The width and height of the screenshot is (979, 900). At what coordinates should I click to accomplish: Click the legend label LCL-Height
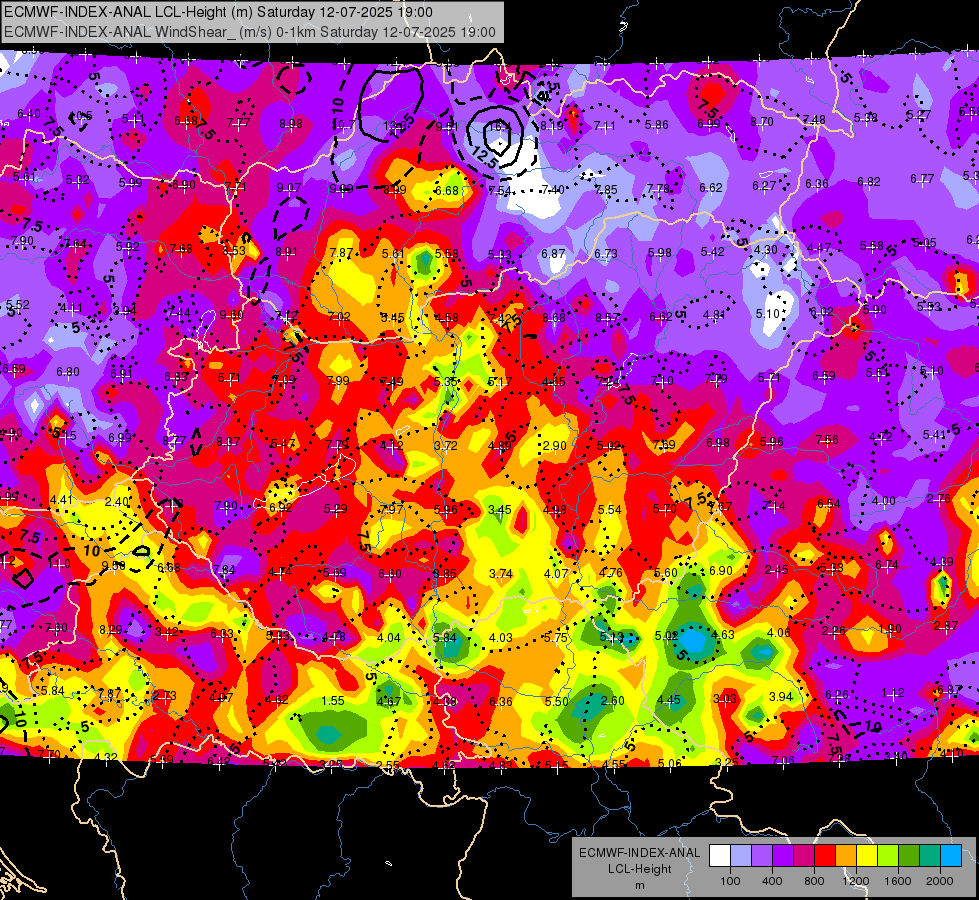639,869
